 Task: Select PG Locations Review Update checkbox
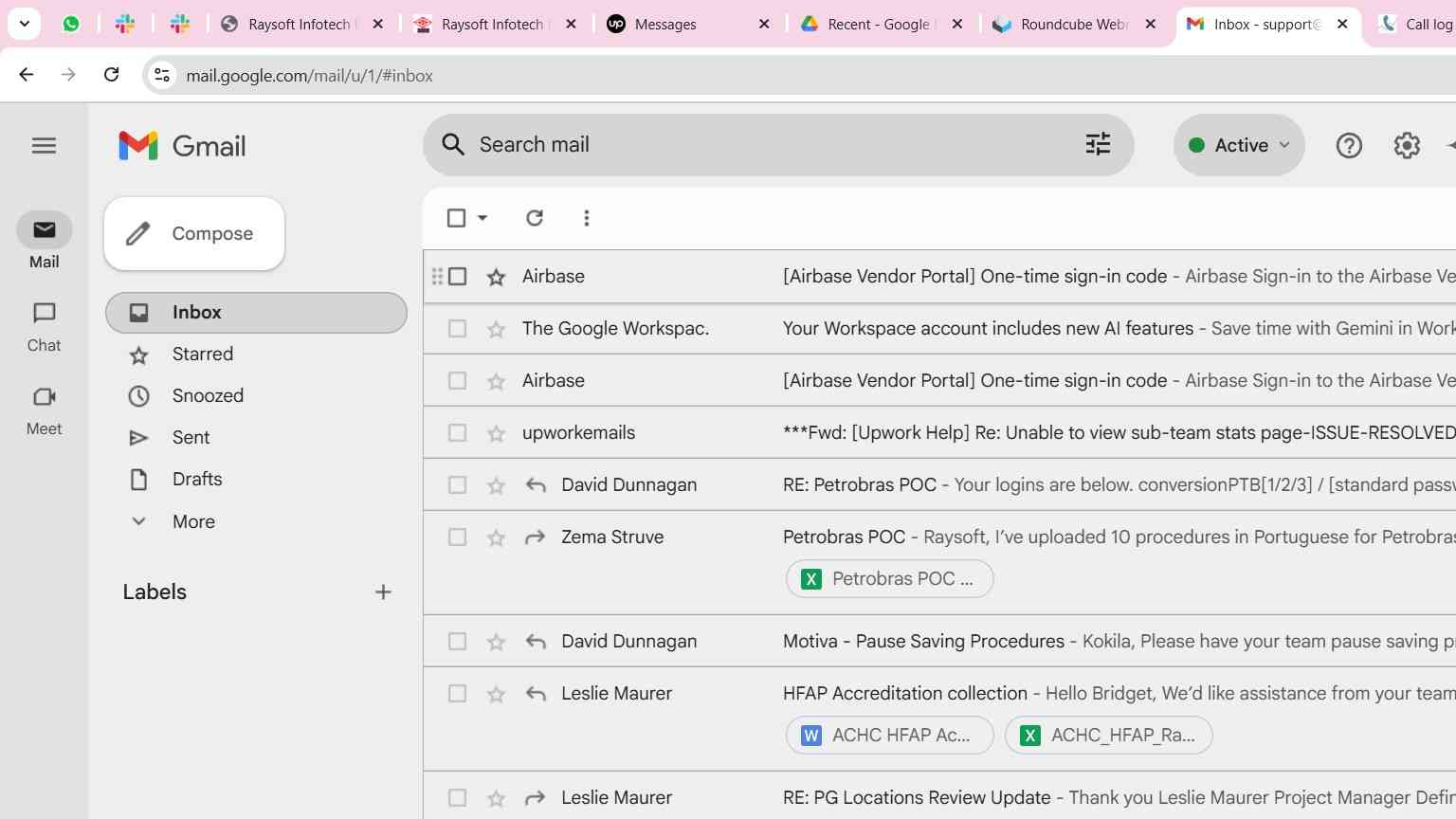tap(457, 798)
